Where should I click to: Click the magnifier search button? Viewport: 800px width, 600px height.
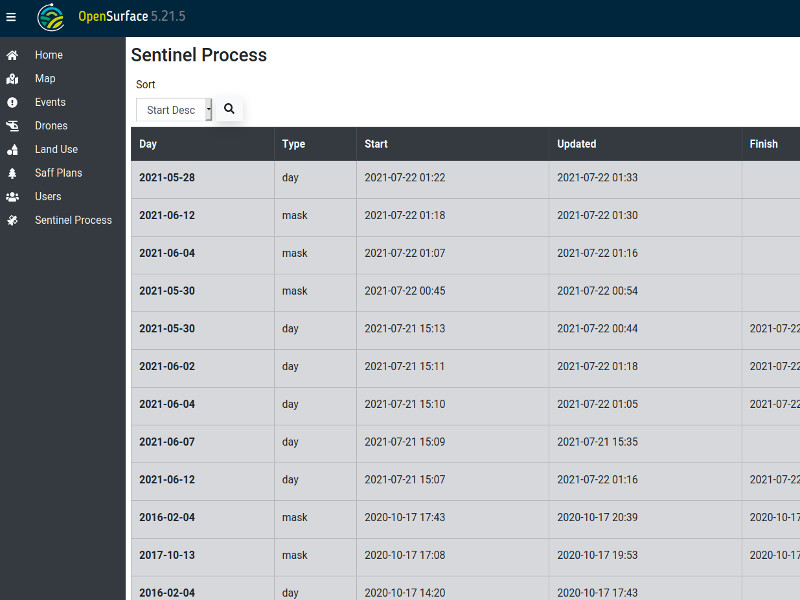[229, 109]
